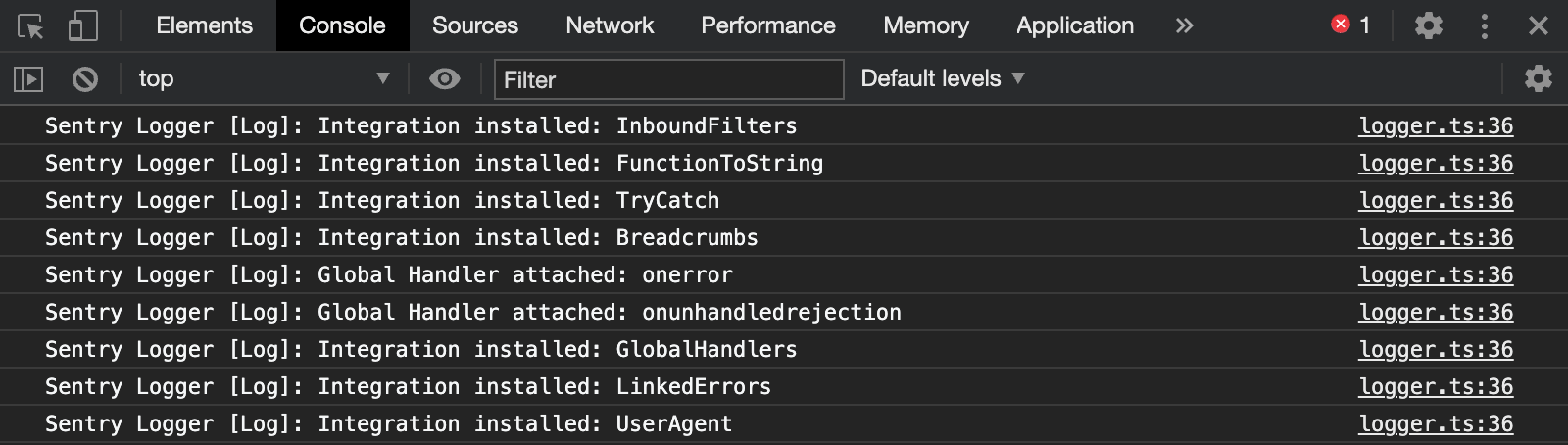
Task: Open logger.ts:36 link for InboundFilters log
Action: (1436, 125)
